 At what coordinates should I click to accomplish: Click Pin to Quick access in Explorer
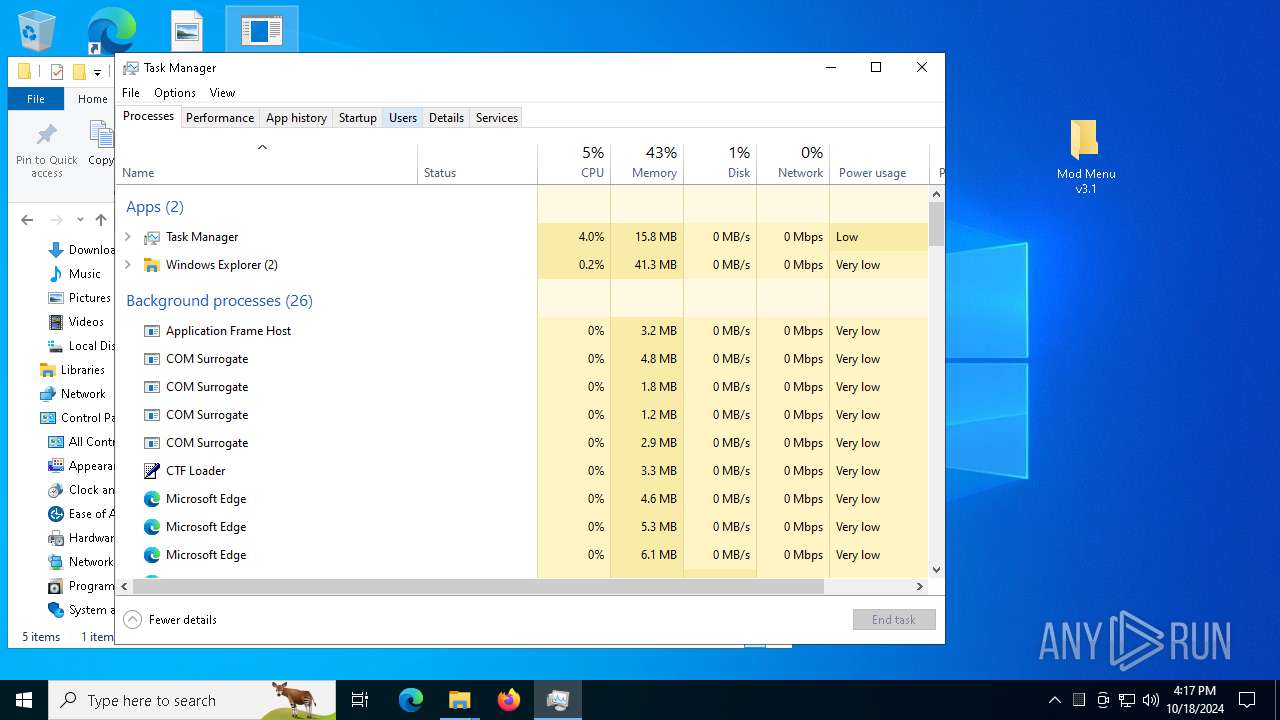coord(46,151)
